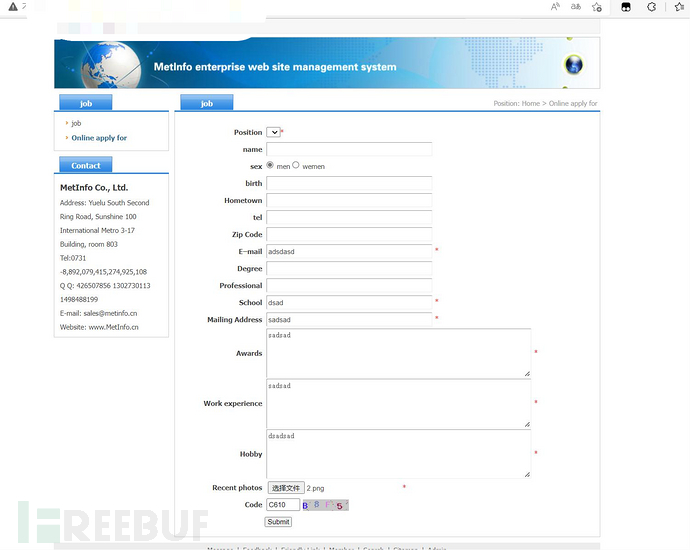The height and width of the screenshot is (550, 690).
Task: Click inside the Hobby text area
Action: [398, 454]
